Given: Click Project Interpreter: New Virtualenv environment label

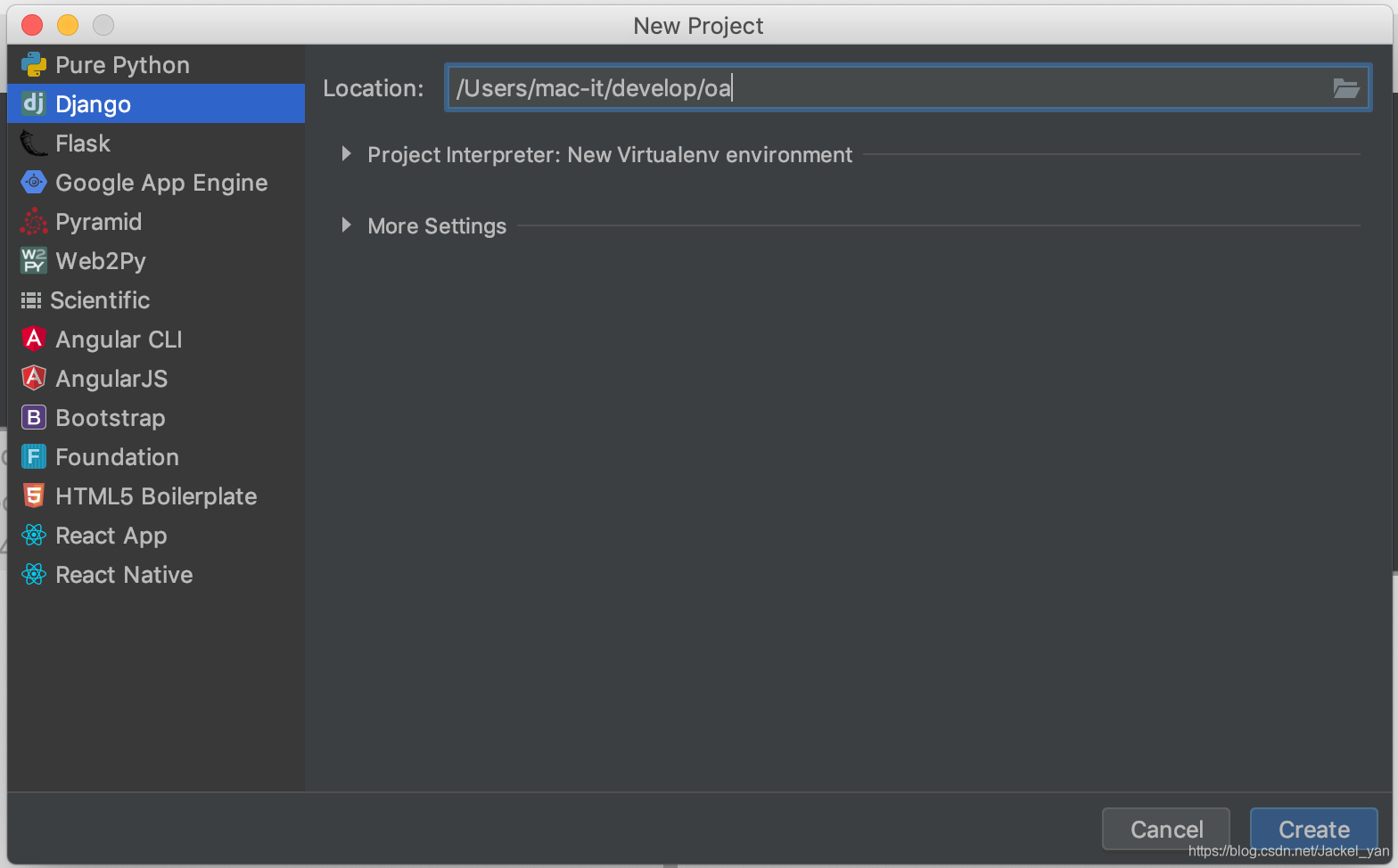Looking at the screenshot, I should (x=610, y=155).
